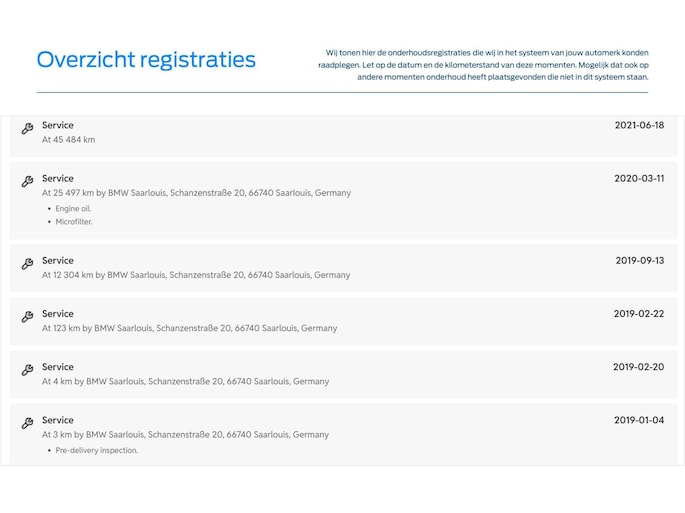Click the date 2019-01-04
The height and width of the screenshot is (513, 685).
pyautogui.click(x=639, y=420)
